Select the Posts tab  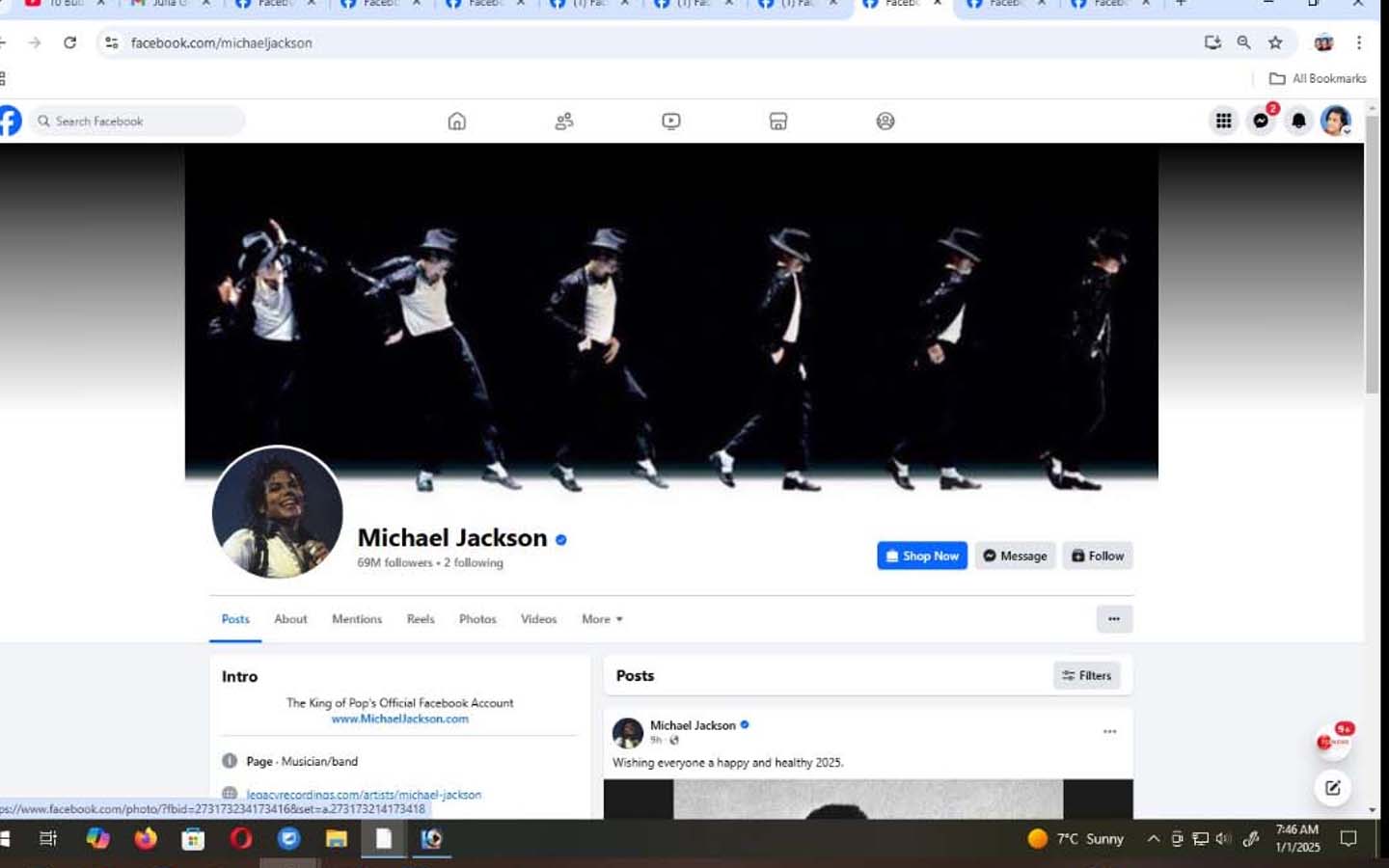point(235,619)
